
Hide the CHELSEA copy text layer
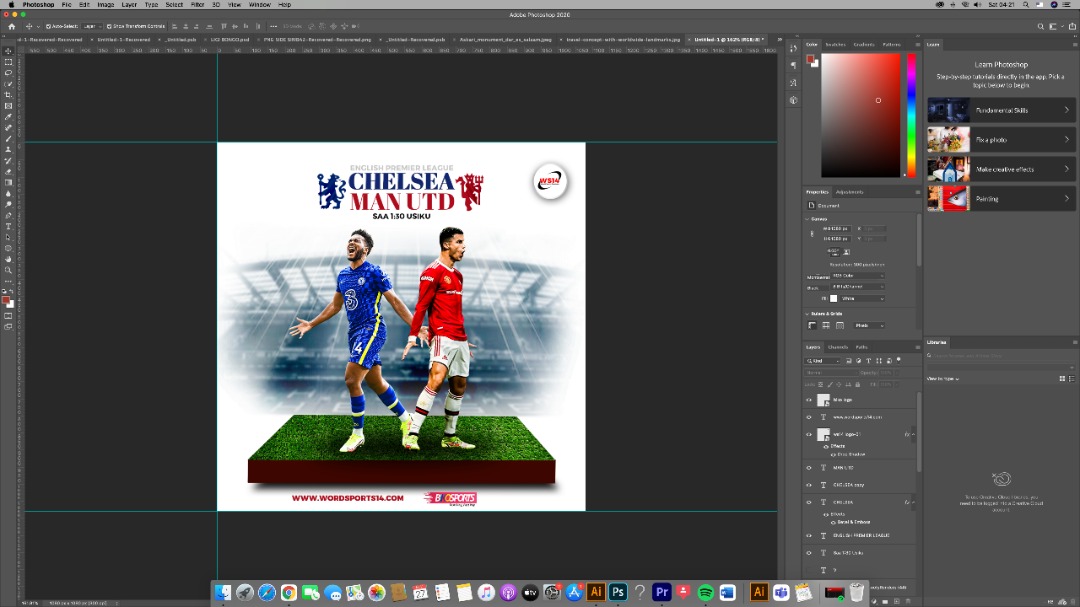(809, 485)
